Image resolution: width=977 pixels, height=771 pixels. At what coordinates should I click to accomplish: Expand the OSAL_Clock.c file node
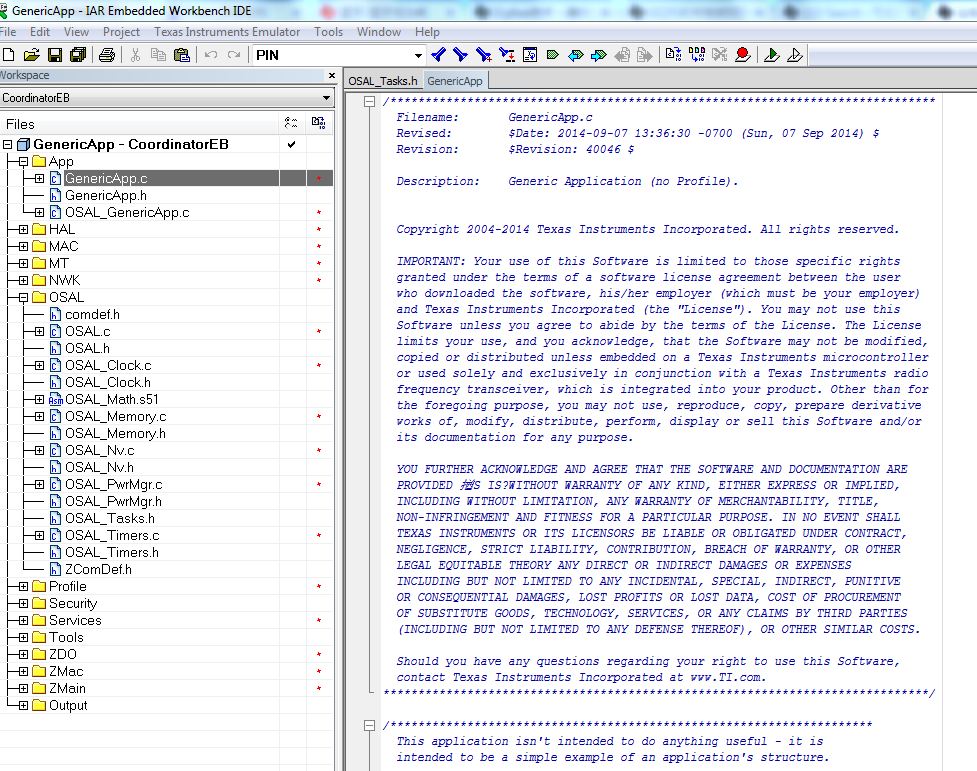[39, 365]
